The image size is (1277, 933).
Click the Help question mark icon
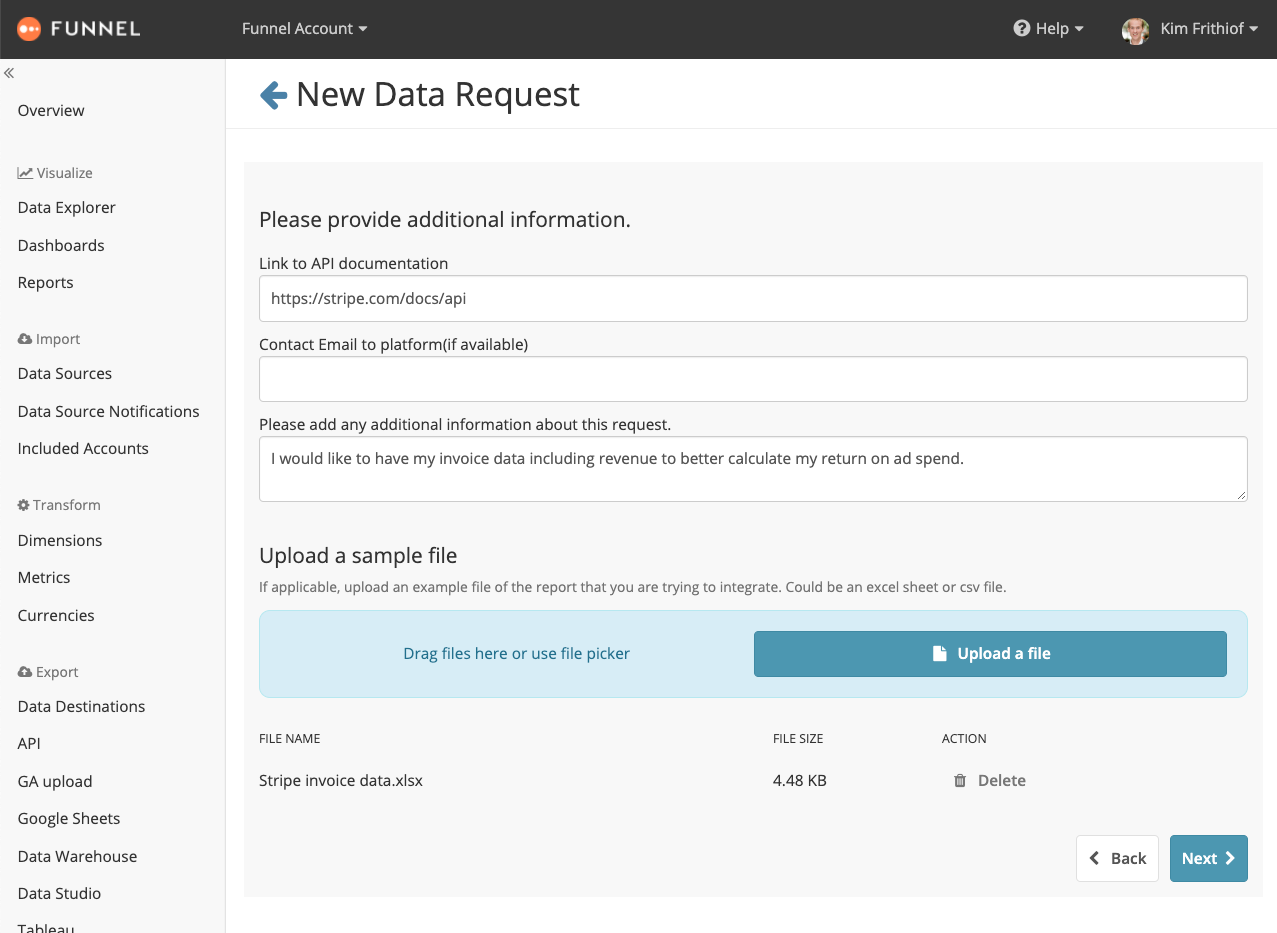point(1021,29)
